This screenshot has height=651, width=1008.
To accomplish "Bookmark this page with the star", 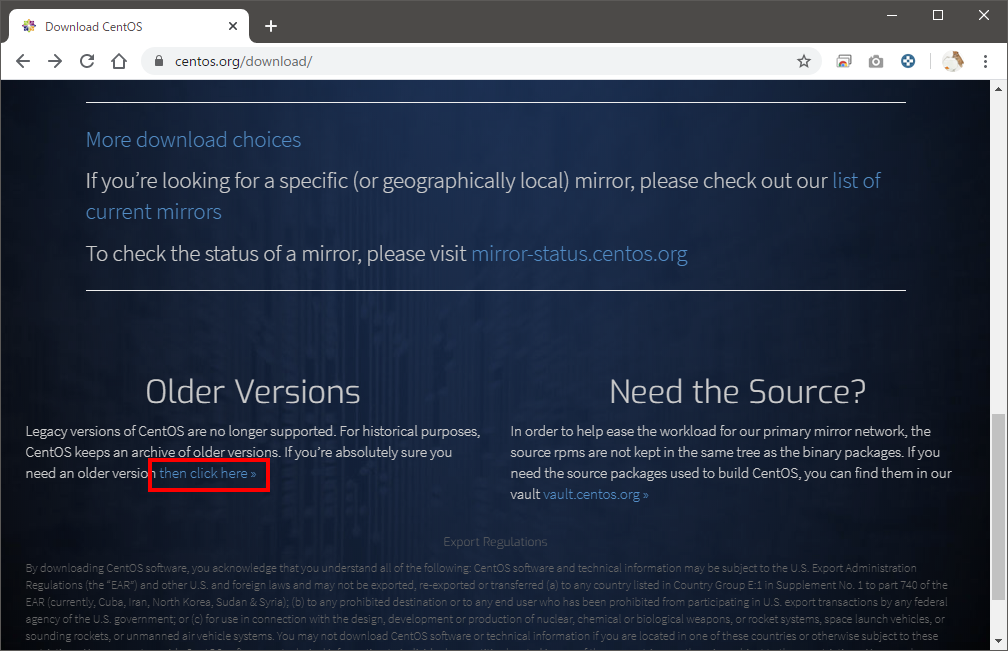I will (804, 61).
